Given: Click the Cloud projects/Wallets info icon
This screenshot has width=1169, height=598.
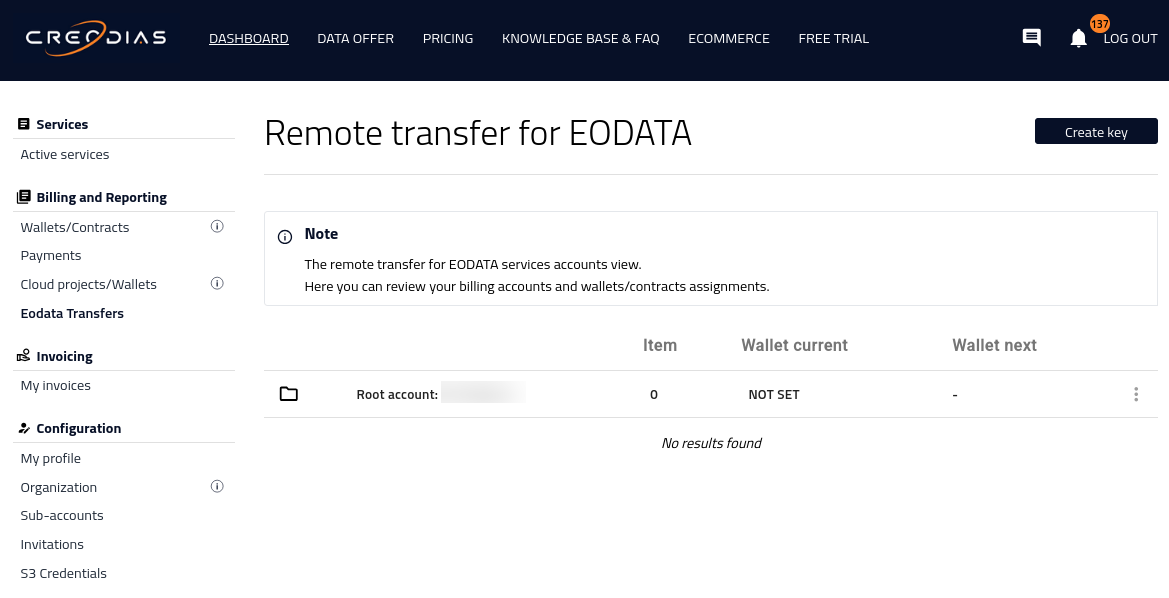Looking at the screenshot, I should [x=217, y=284].
